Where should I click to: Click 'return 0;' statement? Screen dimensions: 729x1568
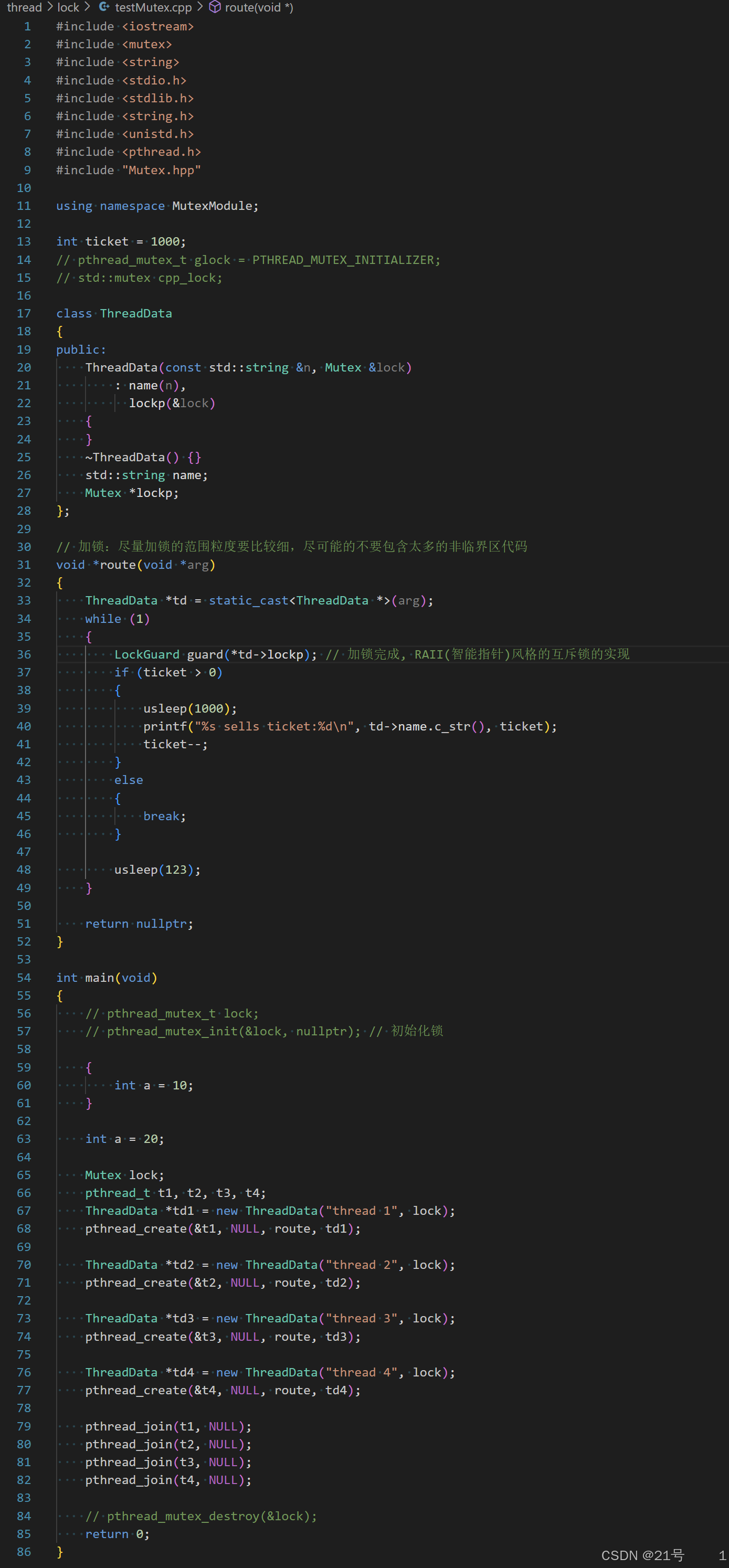(118, 1534)
